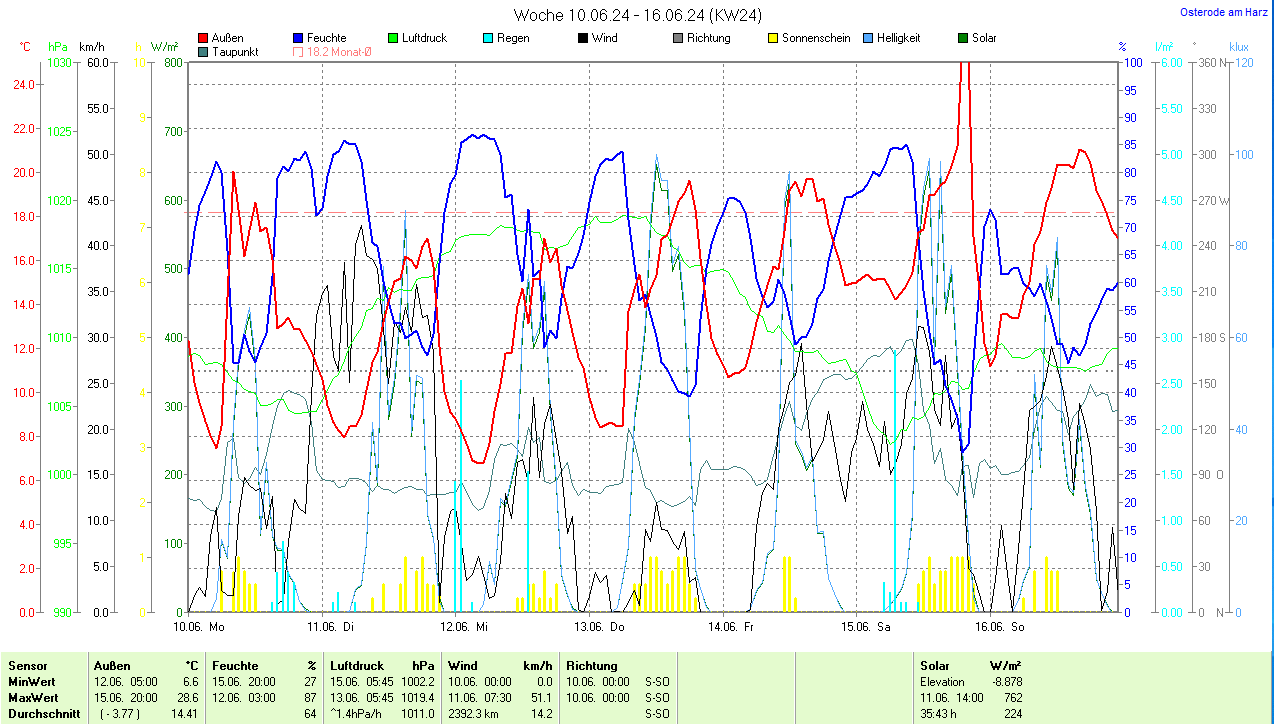Click the Taupunkt legend square
The width and height of the screenshot is (1274, 724).
pos(204,52)
